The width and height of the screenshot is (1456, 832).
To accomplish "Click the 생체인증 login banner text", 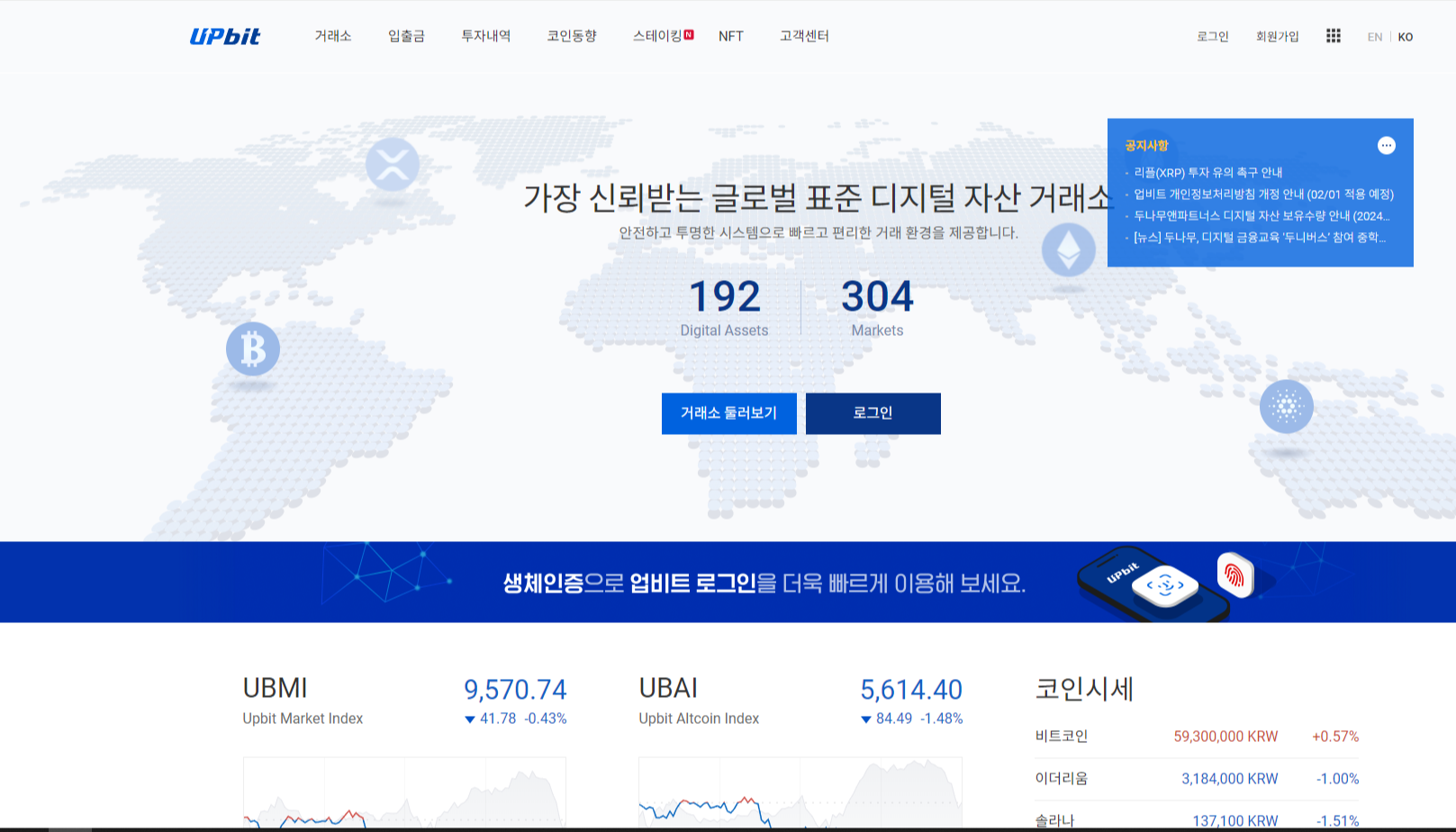I will pyautogui.click(x=764, y=583).
